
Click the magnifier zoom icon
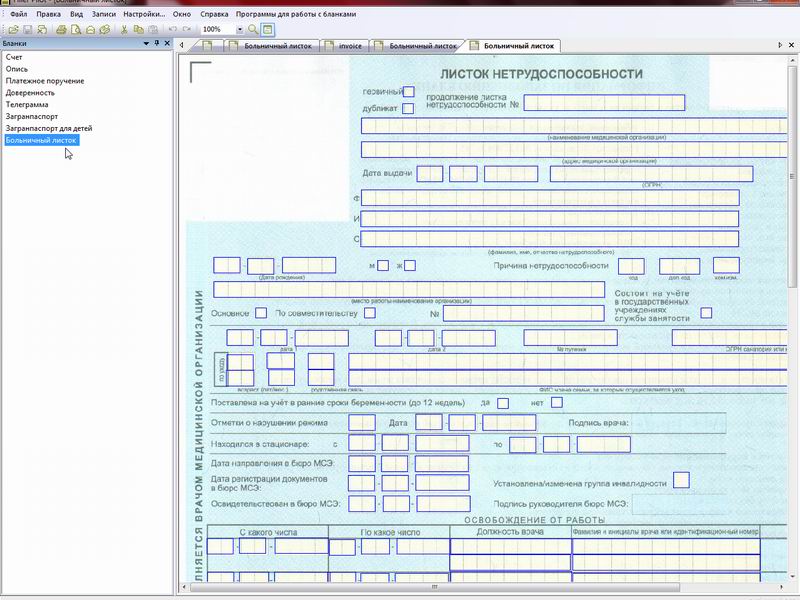[253, 30]
